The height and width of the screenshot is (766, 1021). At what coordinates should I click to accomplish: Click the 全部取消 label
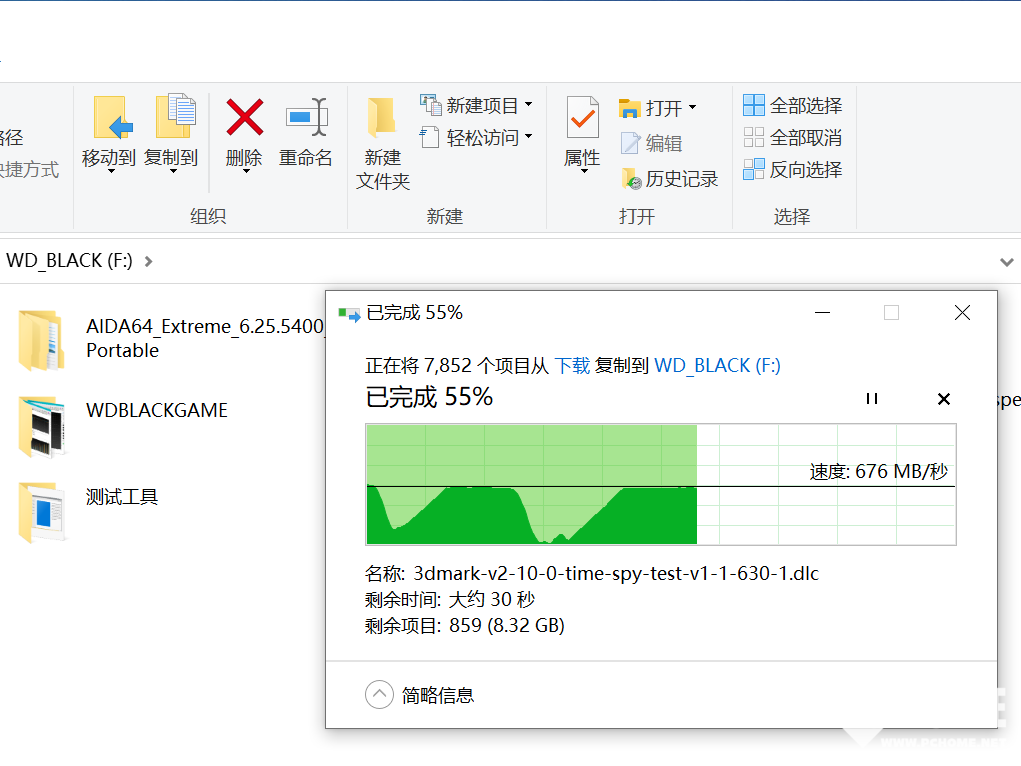point(805,137)
